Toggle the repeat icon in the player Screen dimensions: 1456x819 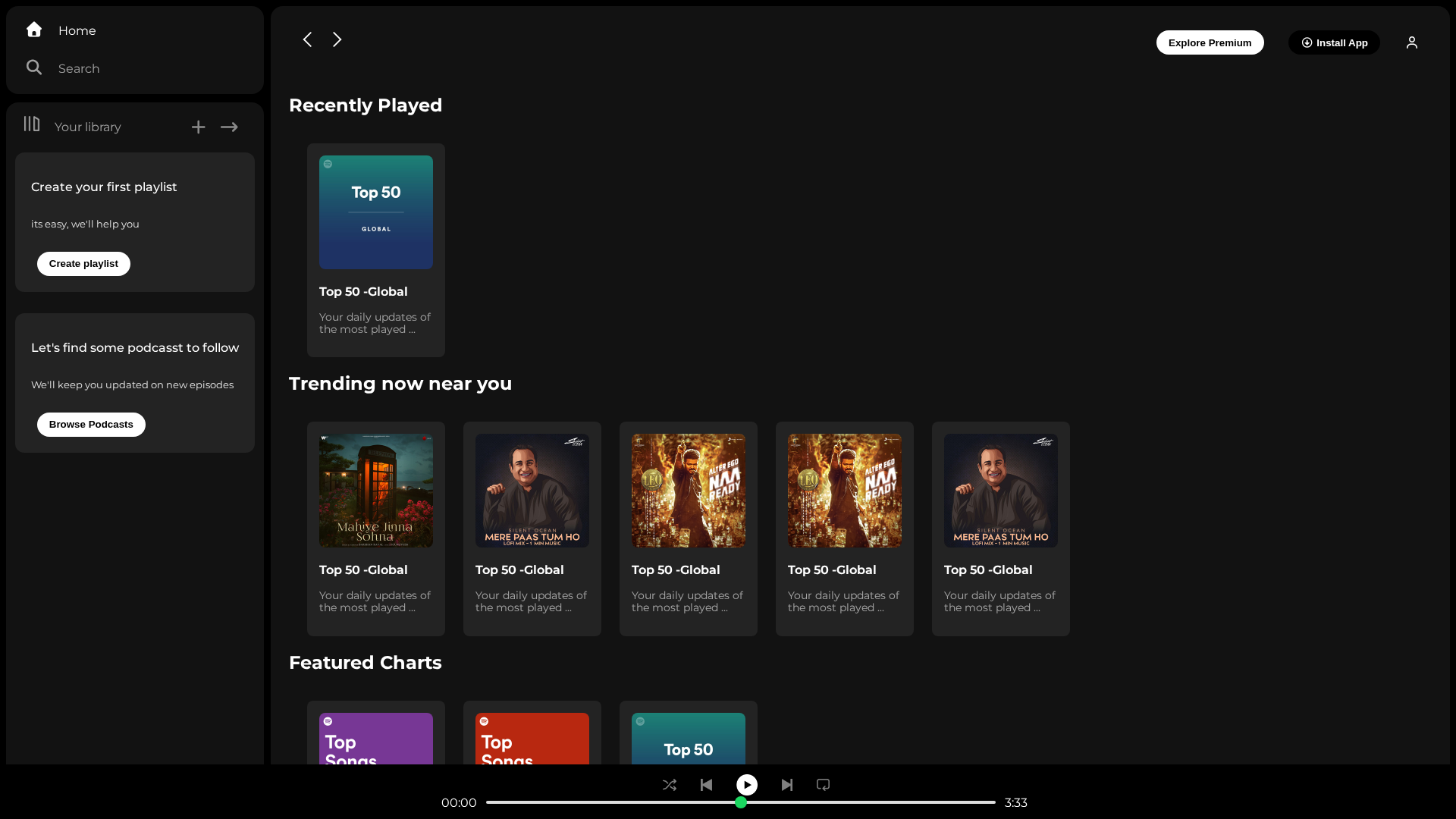coord(824,785)
